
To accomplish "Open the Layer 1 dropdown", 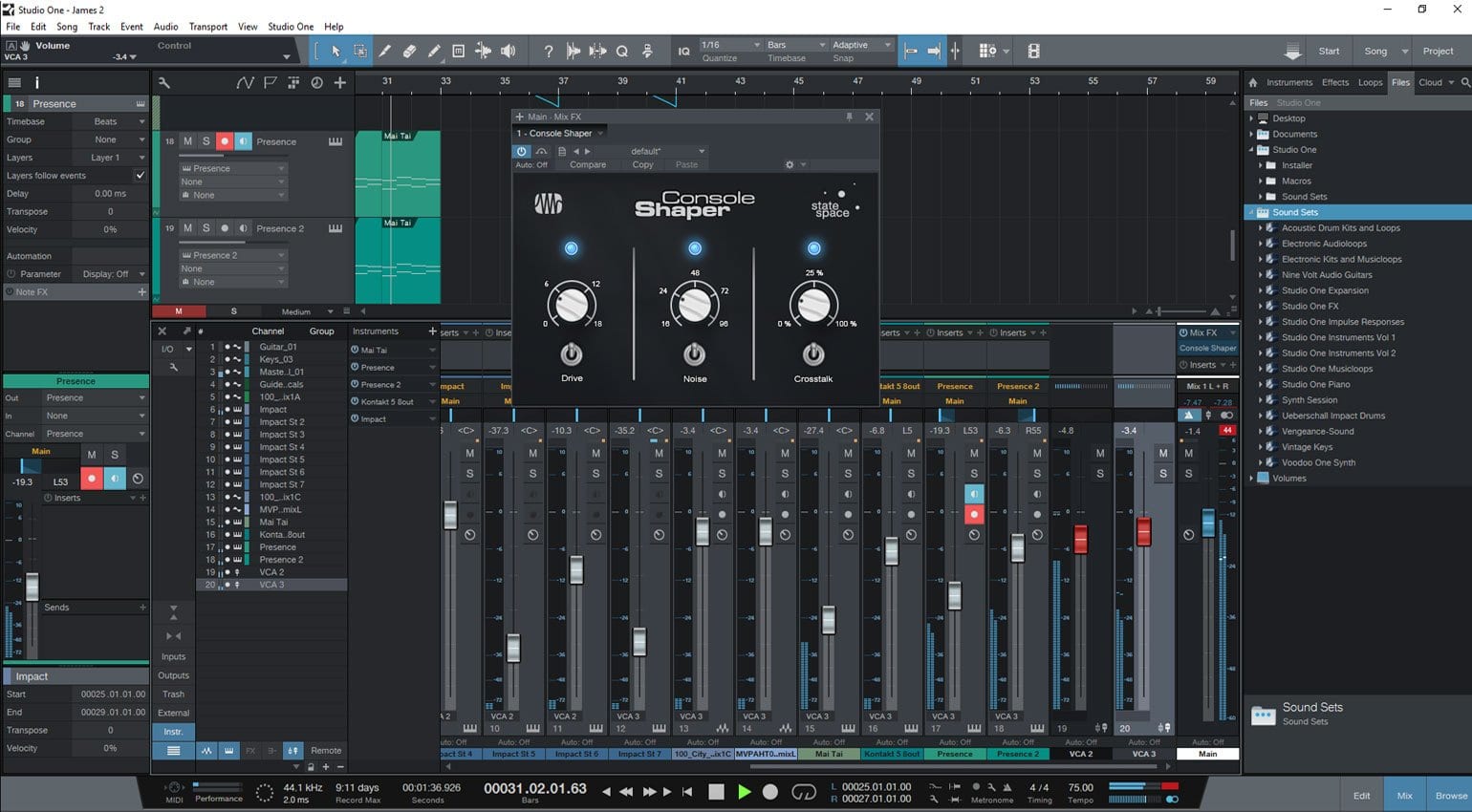I will (x=110, y=158).
